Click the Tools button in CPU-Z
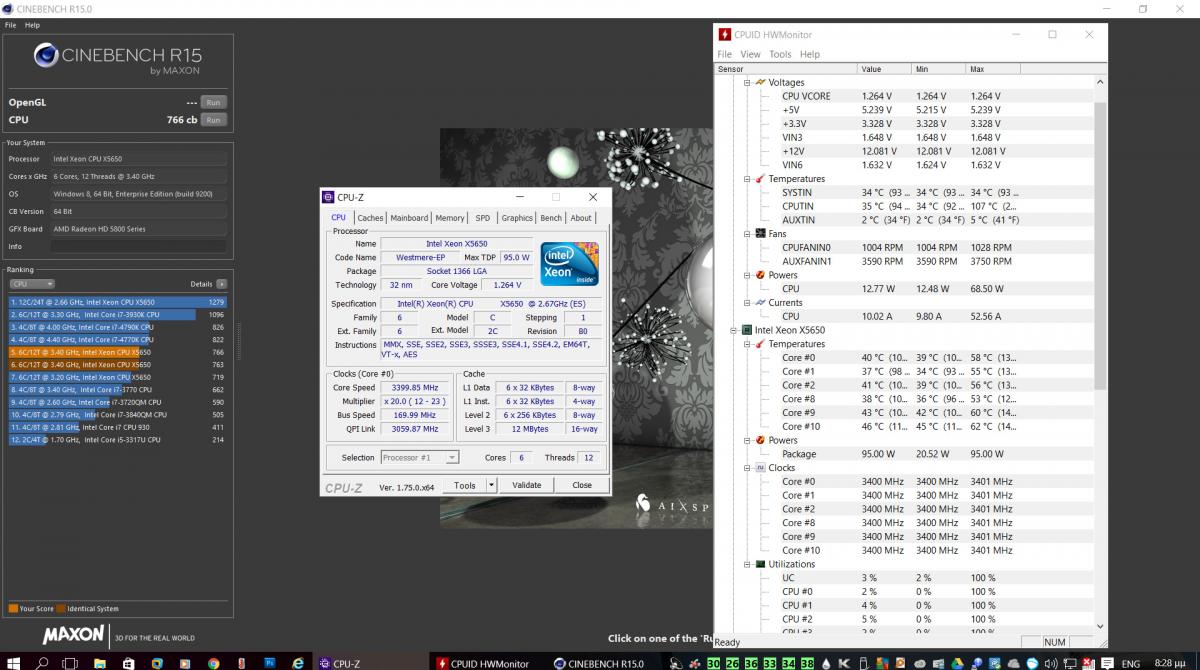The image size is (1200, 670). 465,485
